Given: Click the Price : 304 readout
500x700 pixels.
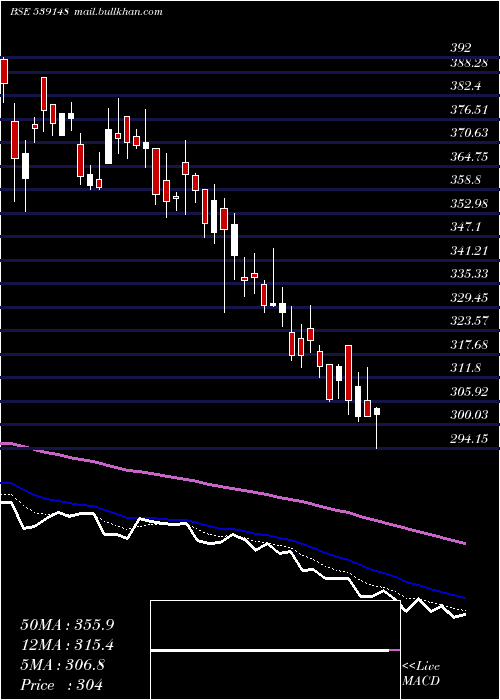Looking at the screenshot, I should [61, 685].
